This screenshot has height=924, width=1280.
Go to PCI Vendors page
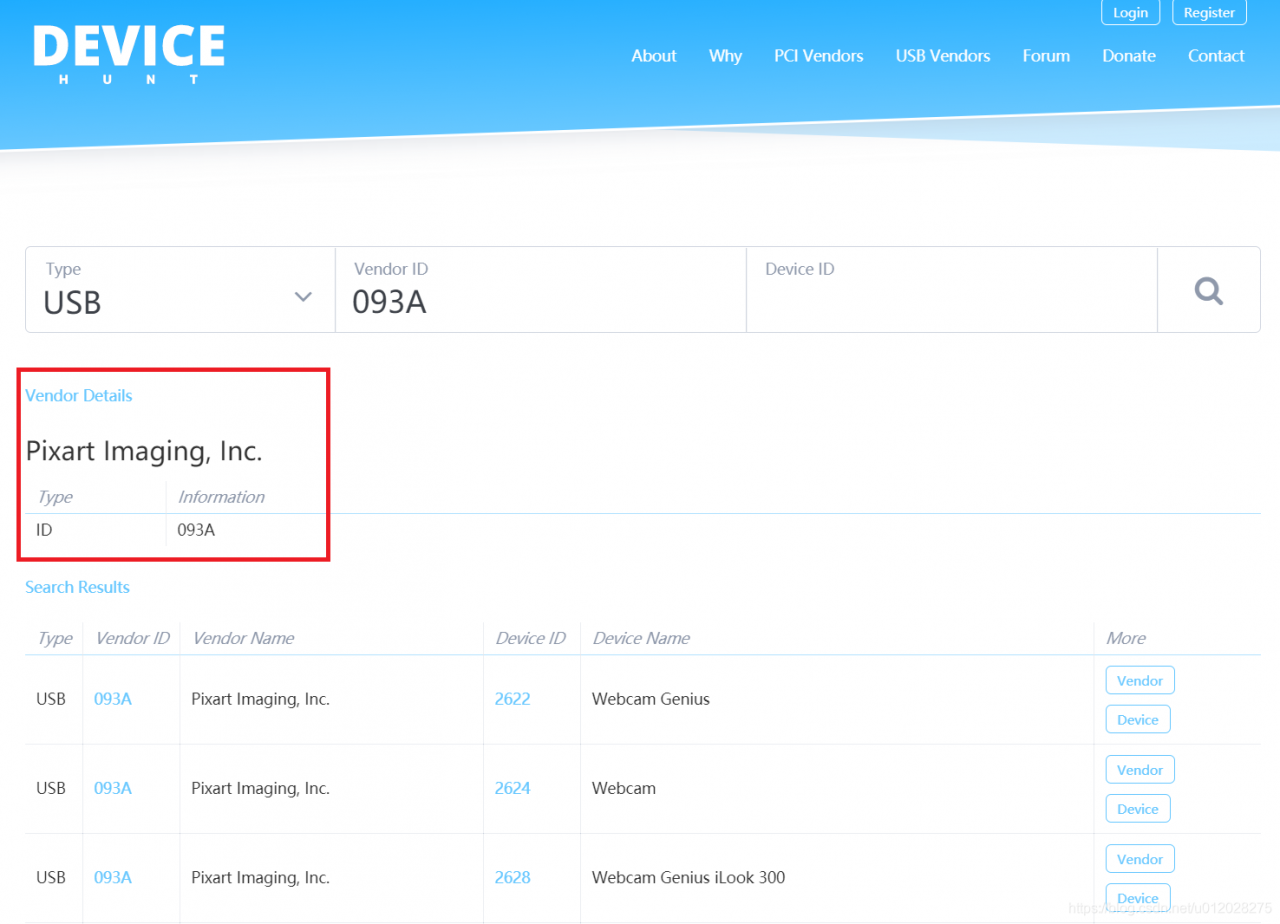(x=819, y=56)
